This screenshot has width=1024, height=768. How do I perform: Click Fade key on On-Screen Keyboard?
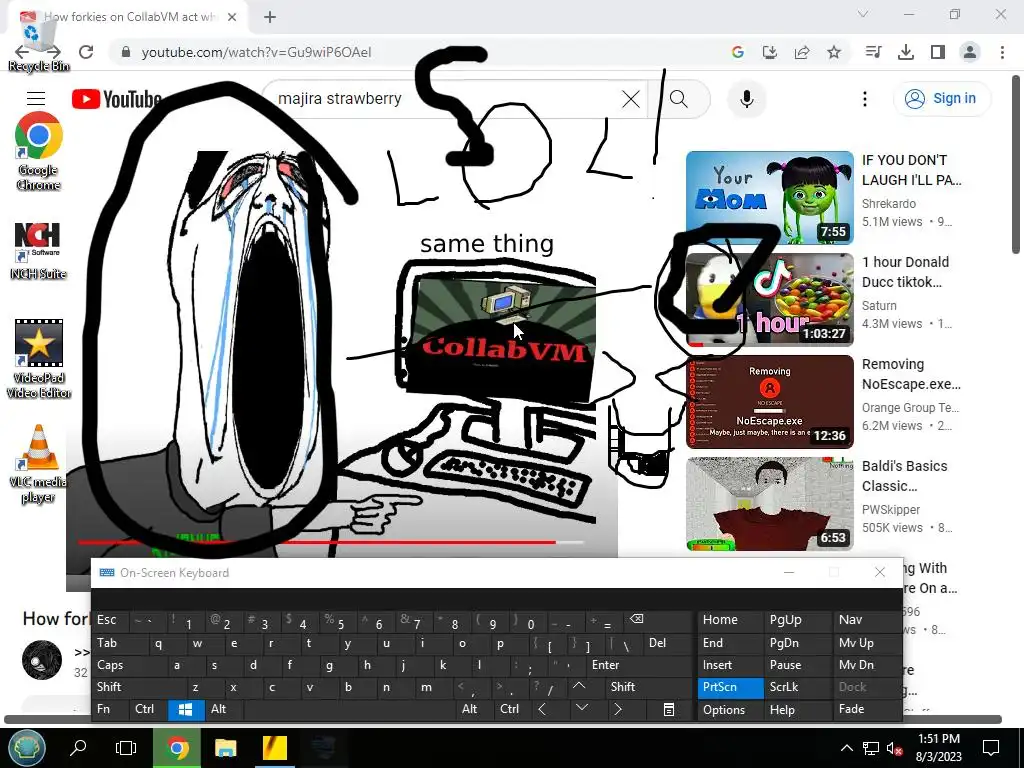pos(866,709)
